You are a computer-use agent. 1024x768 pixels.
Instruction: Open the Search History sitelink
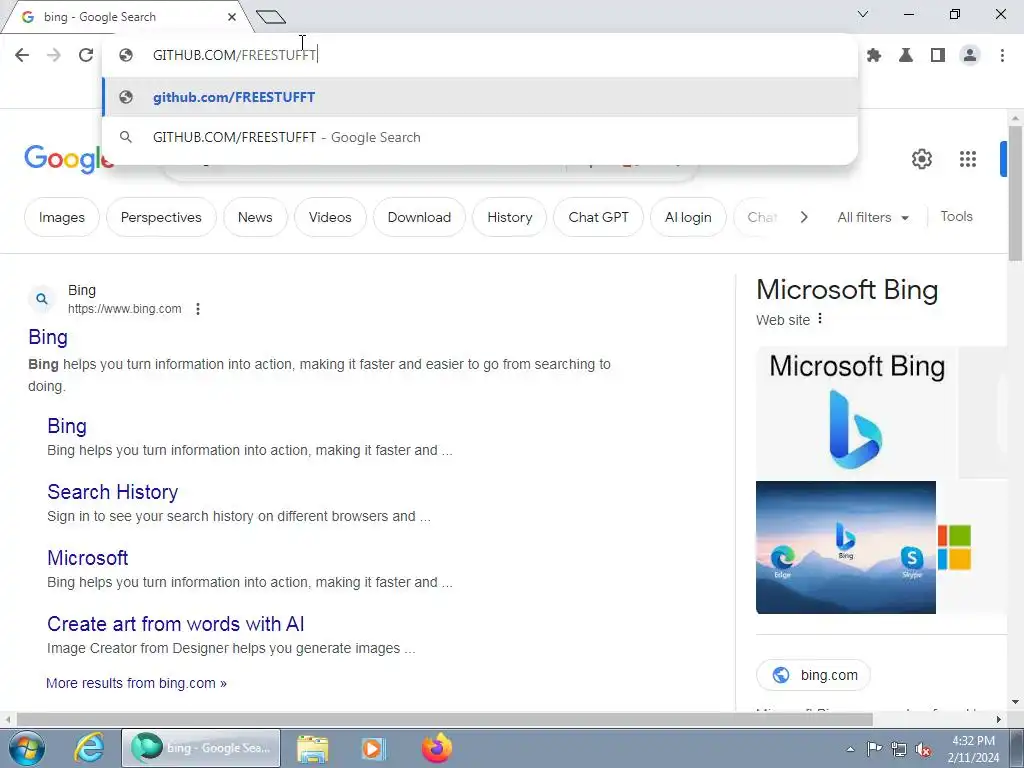click(112, 492)
